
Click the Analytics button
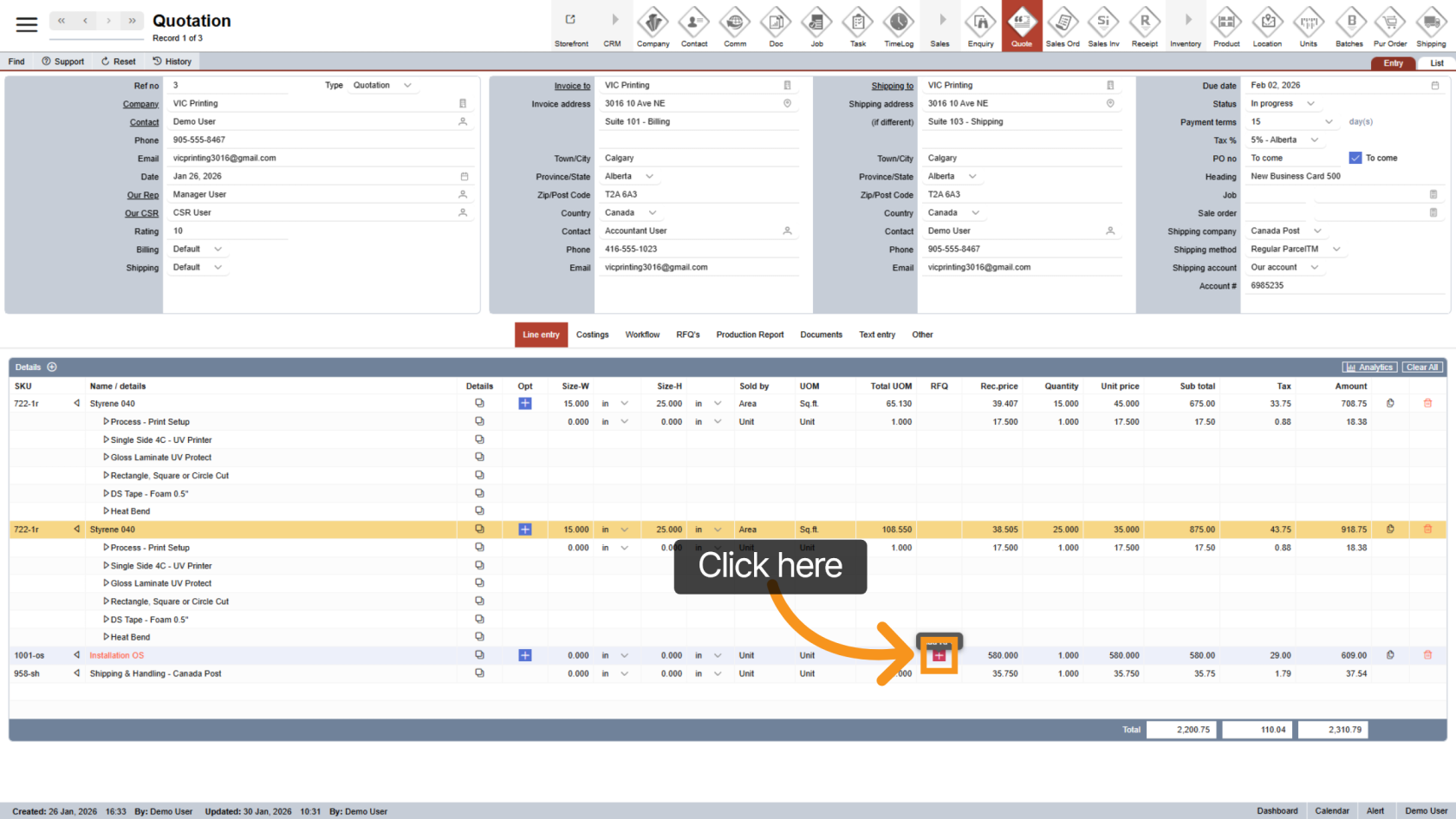[x=1369, y=367]
